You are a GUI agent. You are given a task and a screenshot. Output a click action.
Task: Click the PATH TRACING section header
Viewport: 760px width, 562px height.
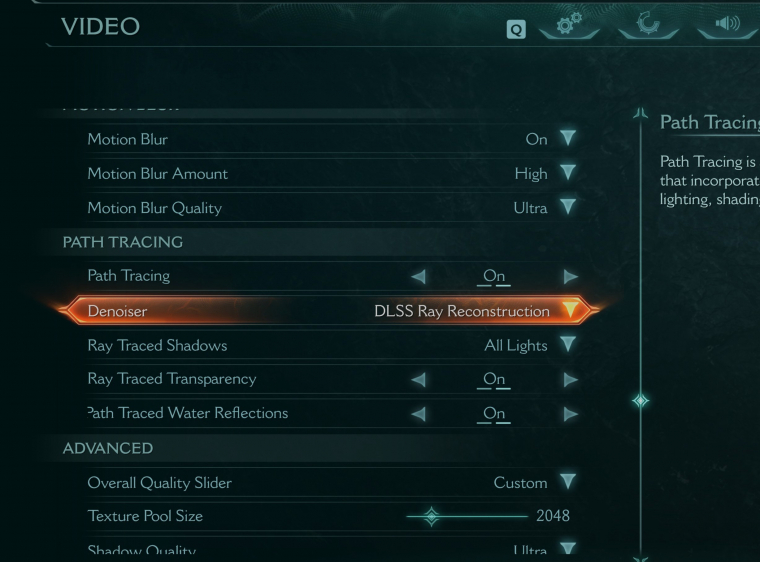123,242
